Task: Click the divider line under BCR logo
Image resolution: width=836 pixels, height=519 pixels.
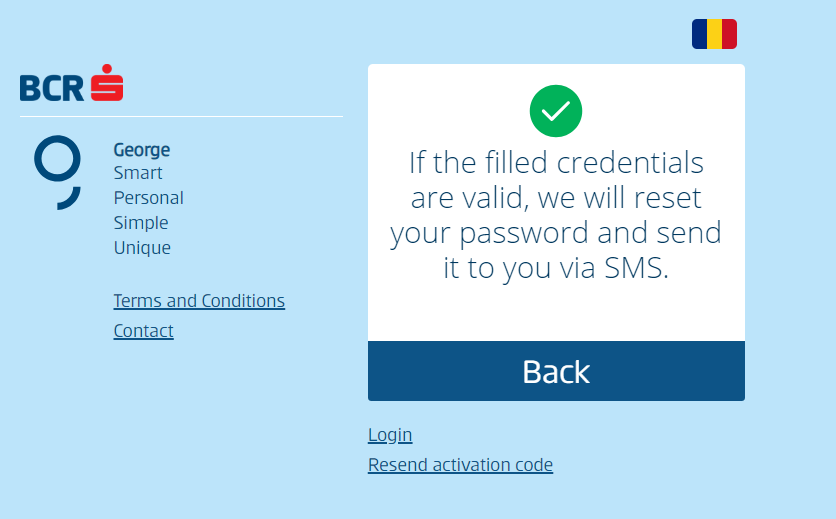Action: tap(181, 116)
